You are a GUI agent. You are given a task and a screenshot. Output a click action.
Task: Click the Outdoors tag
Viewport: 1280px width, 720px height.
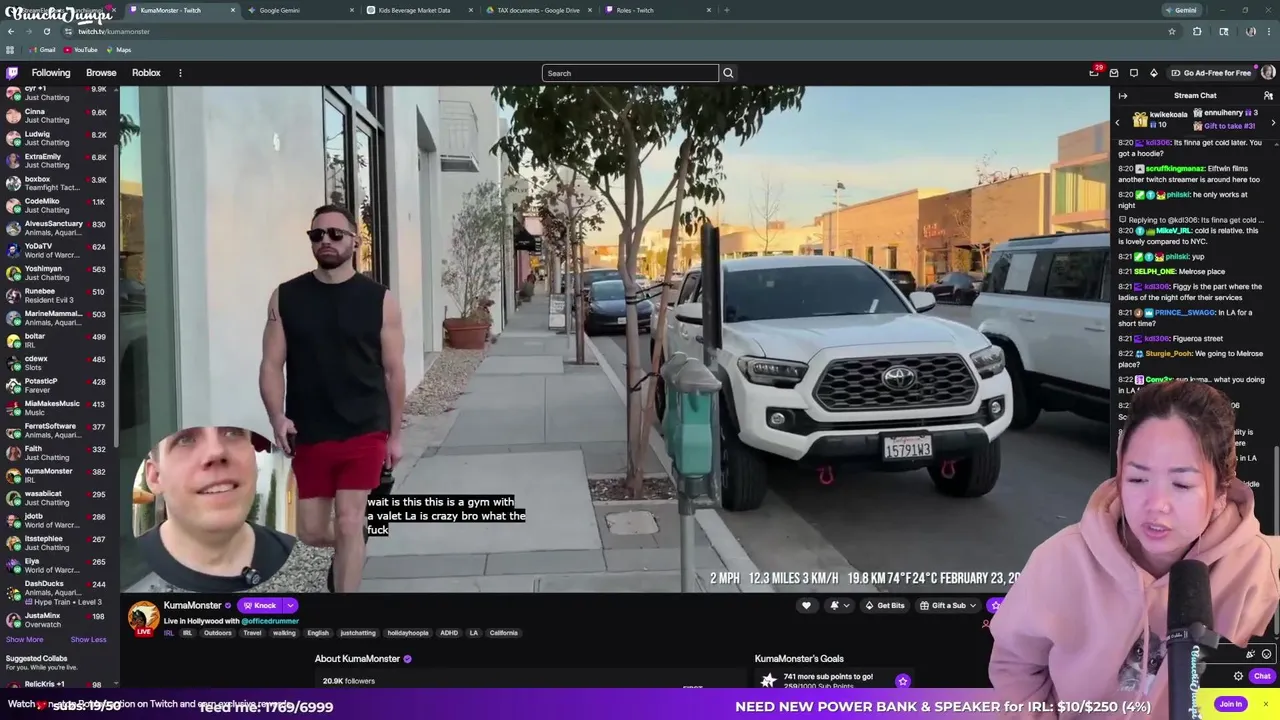pos(218,633)
